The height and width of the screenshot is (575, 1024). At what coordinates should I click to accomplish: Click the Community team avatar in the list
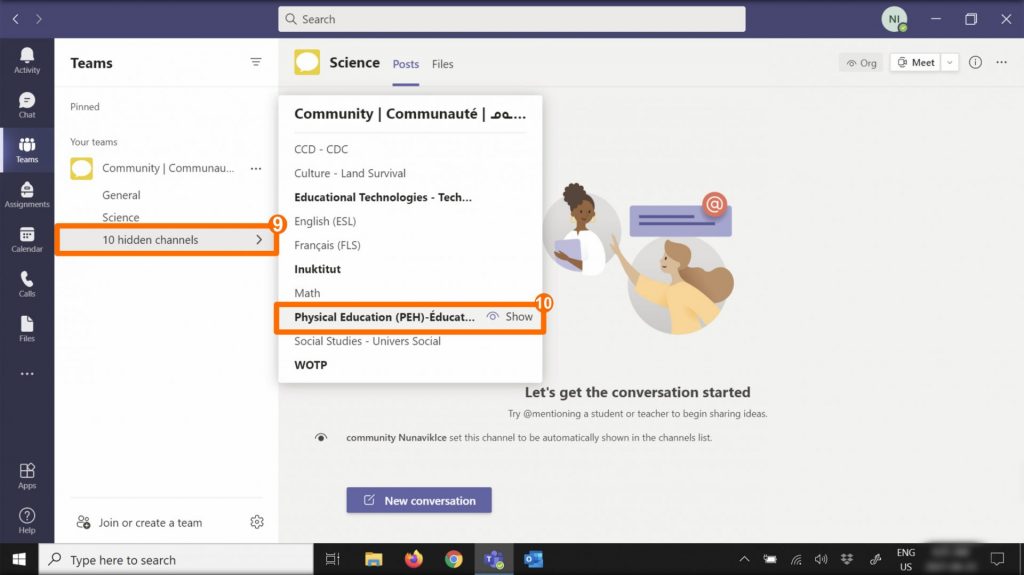tap(82, 169)
